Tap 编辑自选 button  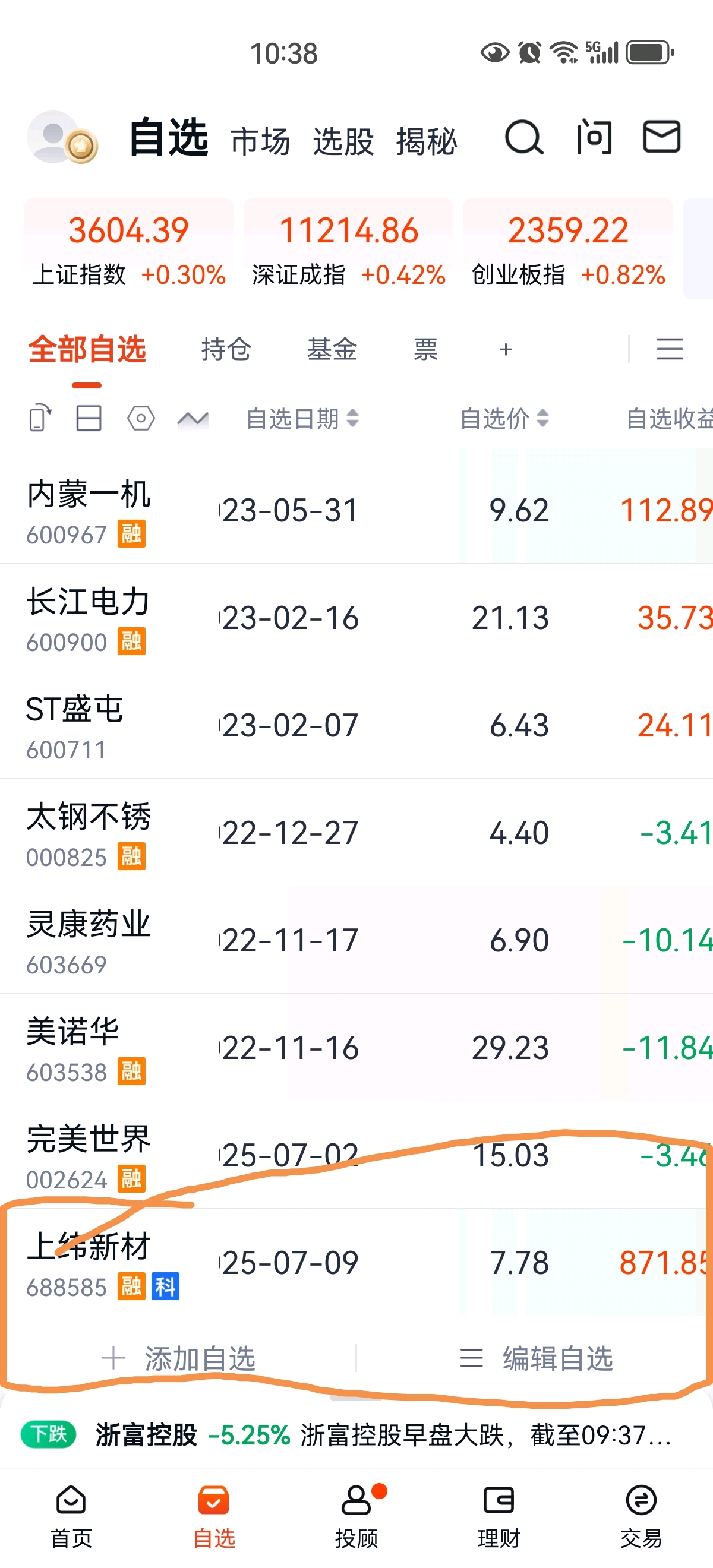[x=536, y=1358]
